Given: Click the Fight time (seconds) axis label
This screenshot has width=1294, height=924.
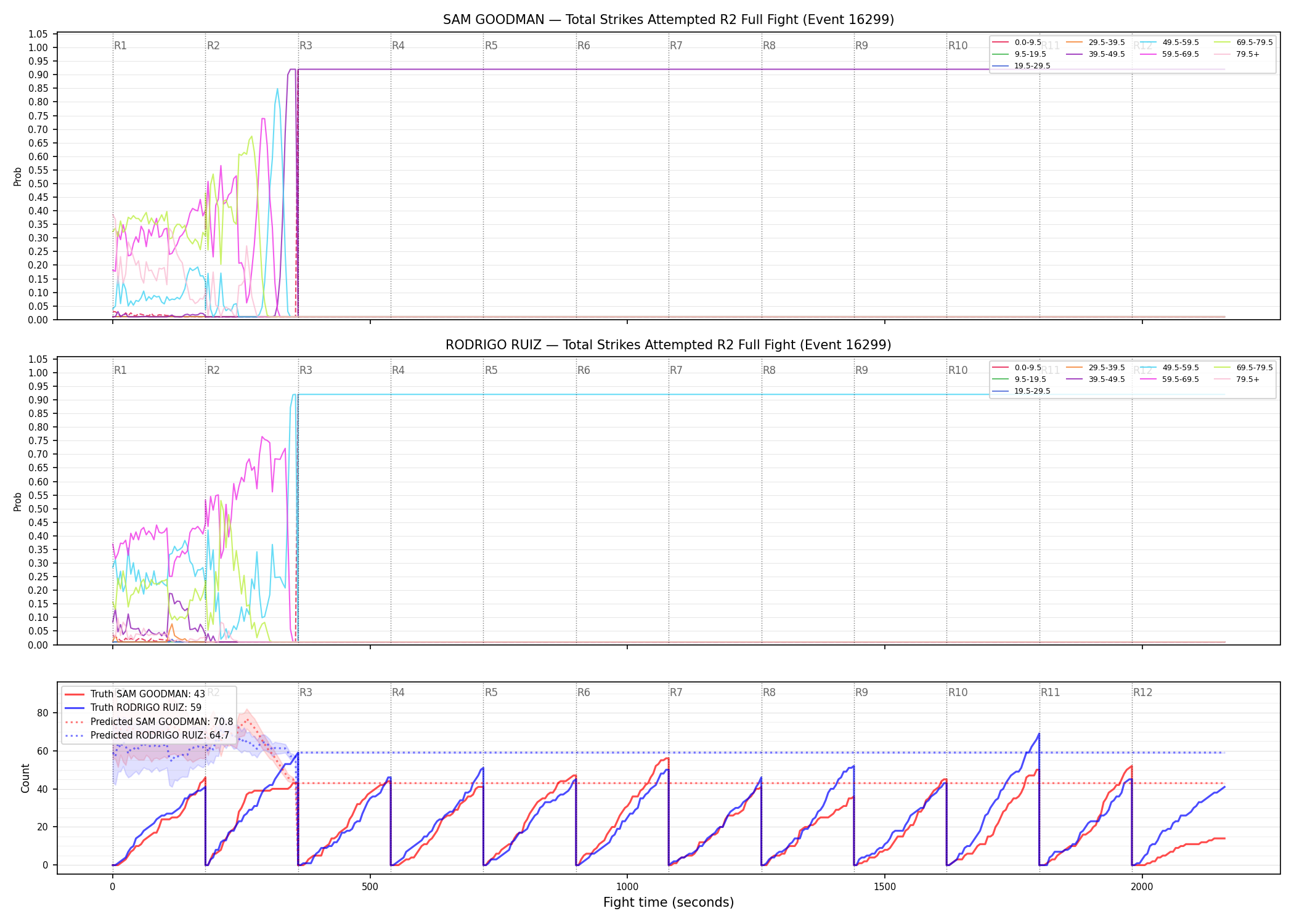Looking at the screenshot, I should coord(669,902).
